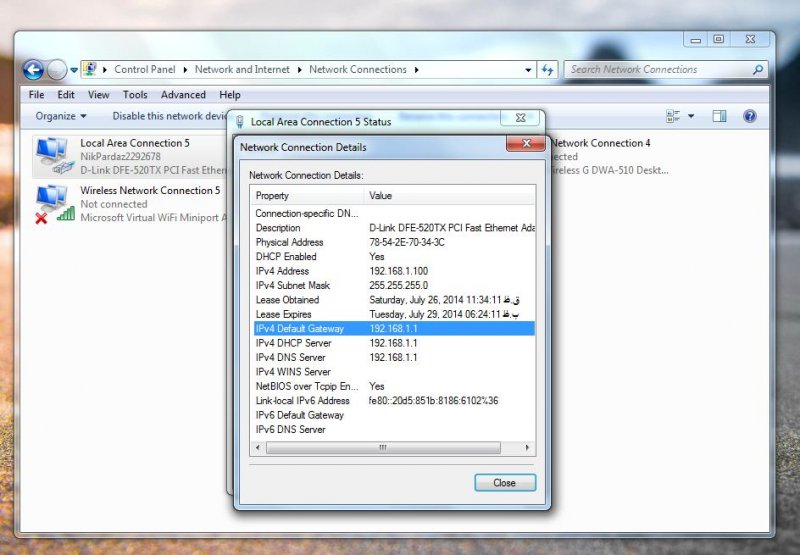Select Network Connections breadcrumb

click(358, 69)
